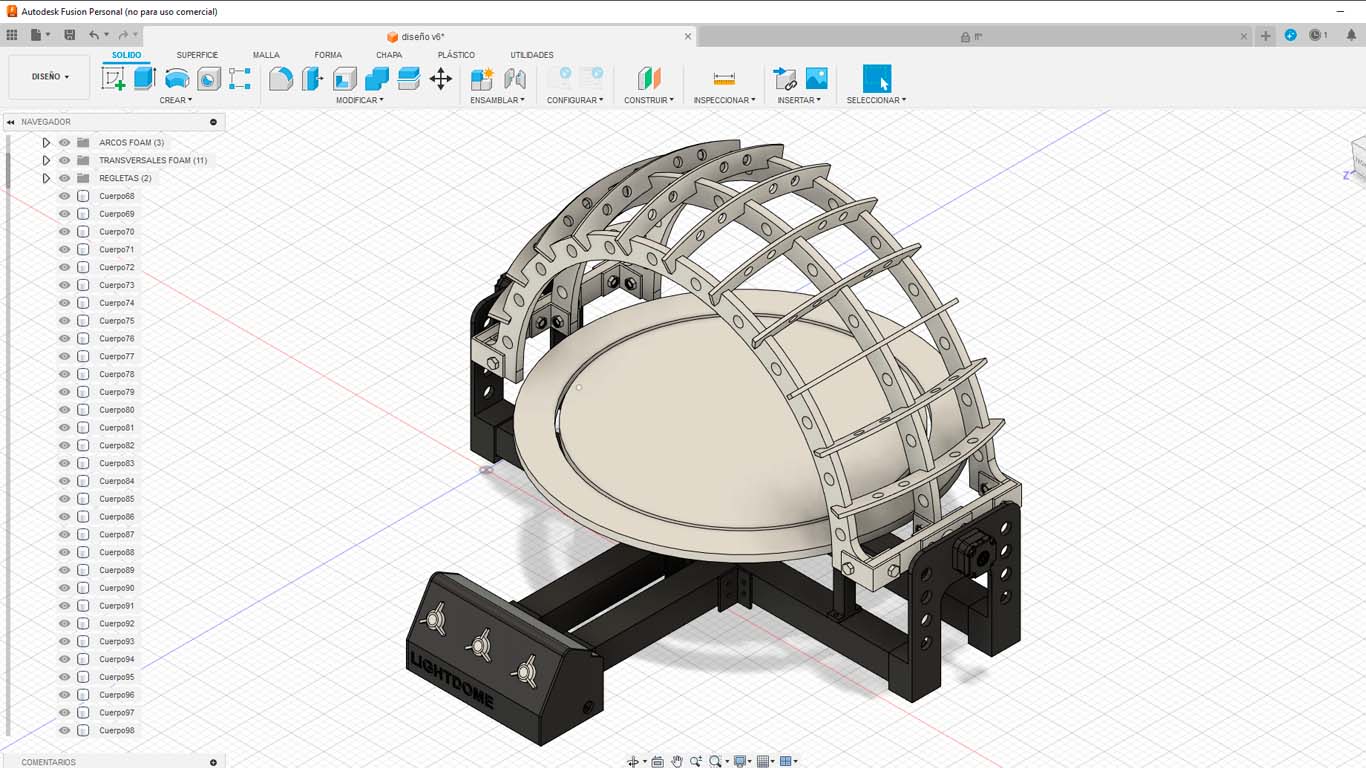Click the Undo arrow

click(x=94, y=35)
